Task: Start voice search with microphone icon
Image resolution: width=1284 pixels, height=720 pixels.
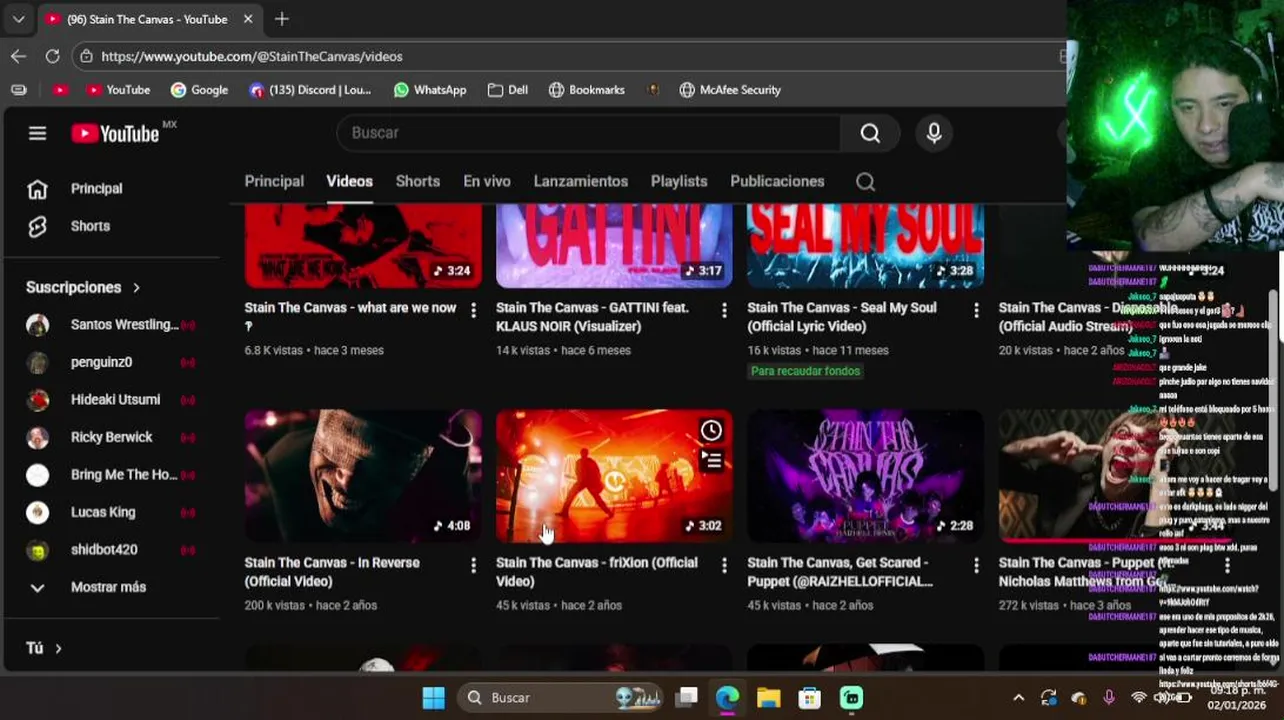Action: [x=934, y=133]
